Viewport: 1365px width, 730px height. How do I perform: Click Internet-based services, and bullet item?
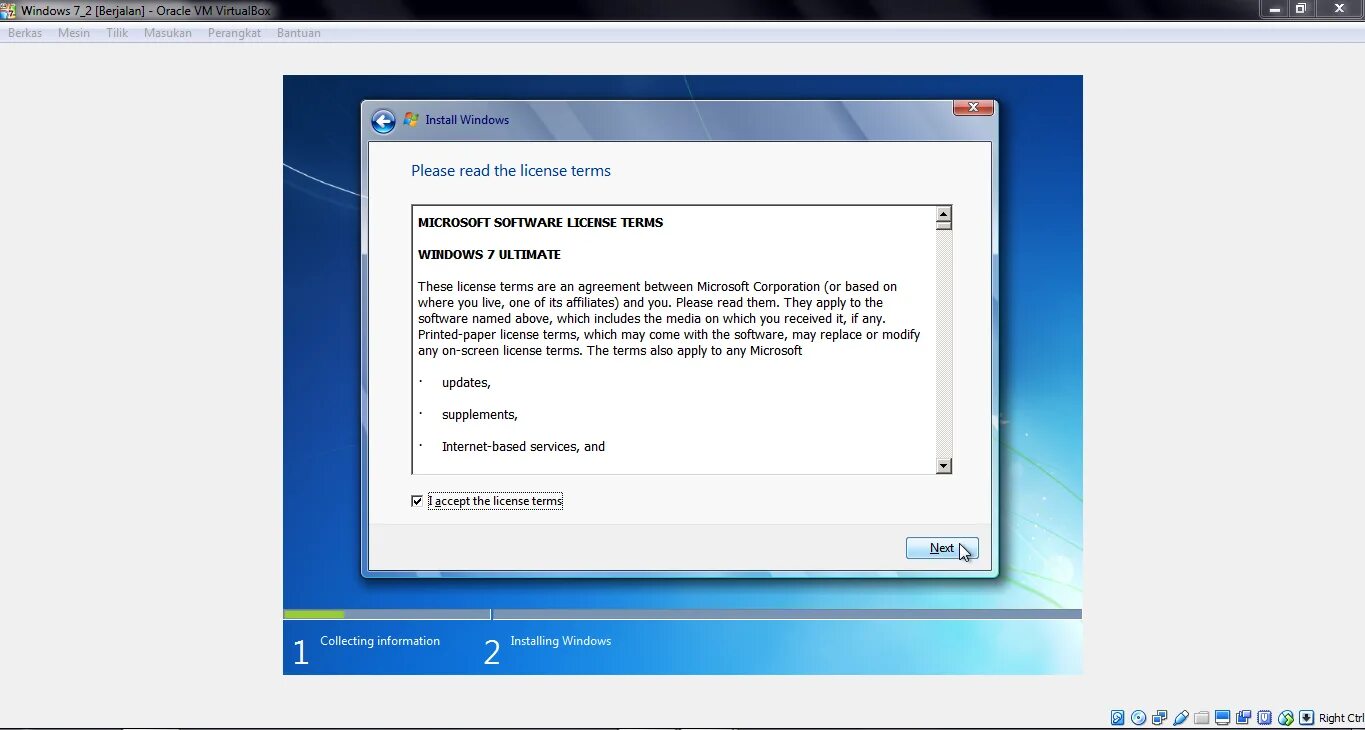524,447
